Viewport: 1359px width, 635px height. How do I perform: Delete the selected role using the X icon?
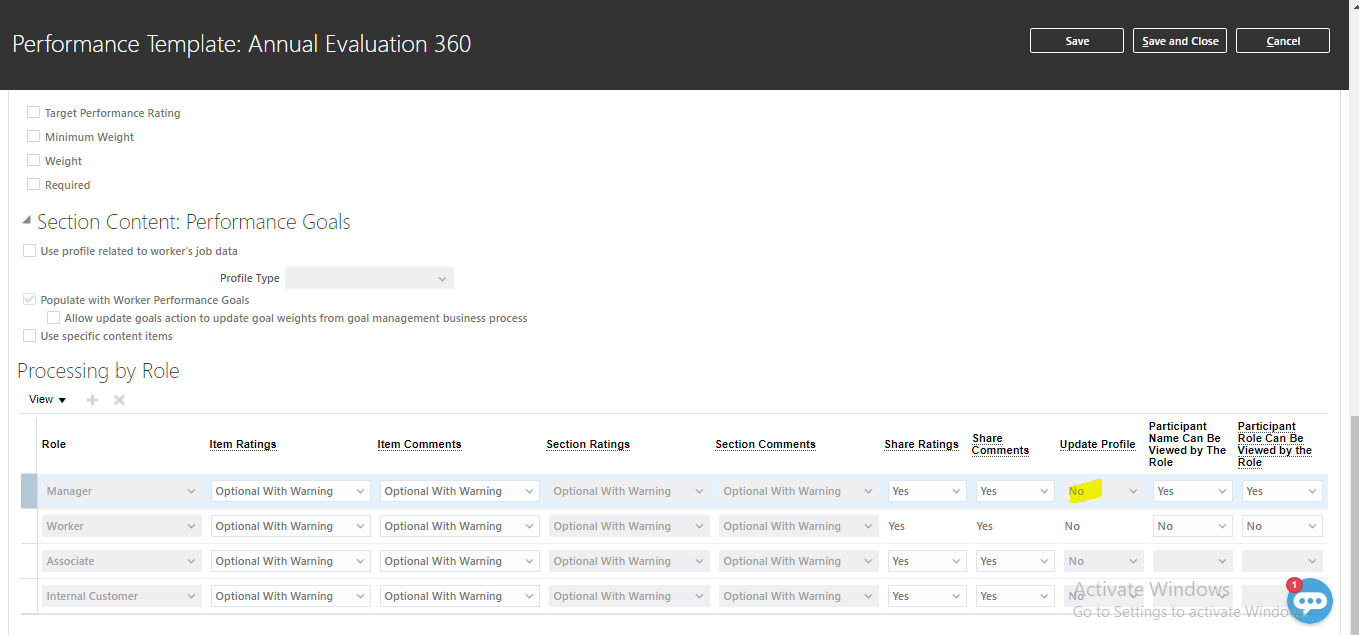[x=118, y=399]
